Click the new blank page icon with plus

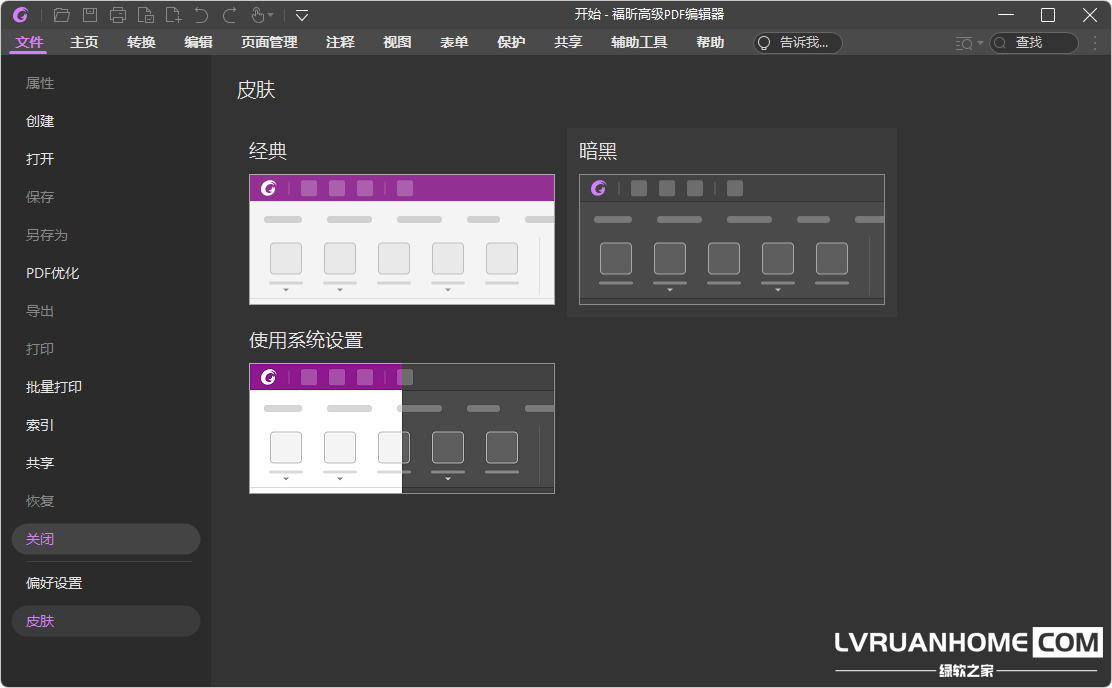[x=174, y=15]
